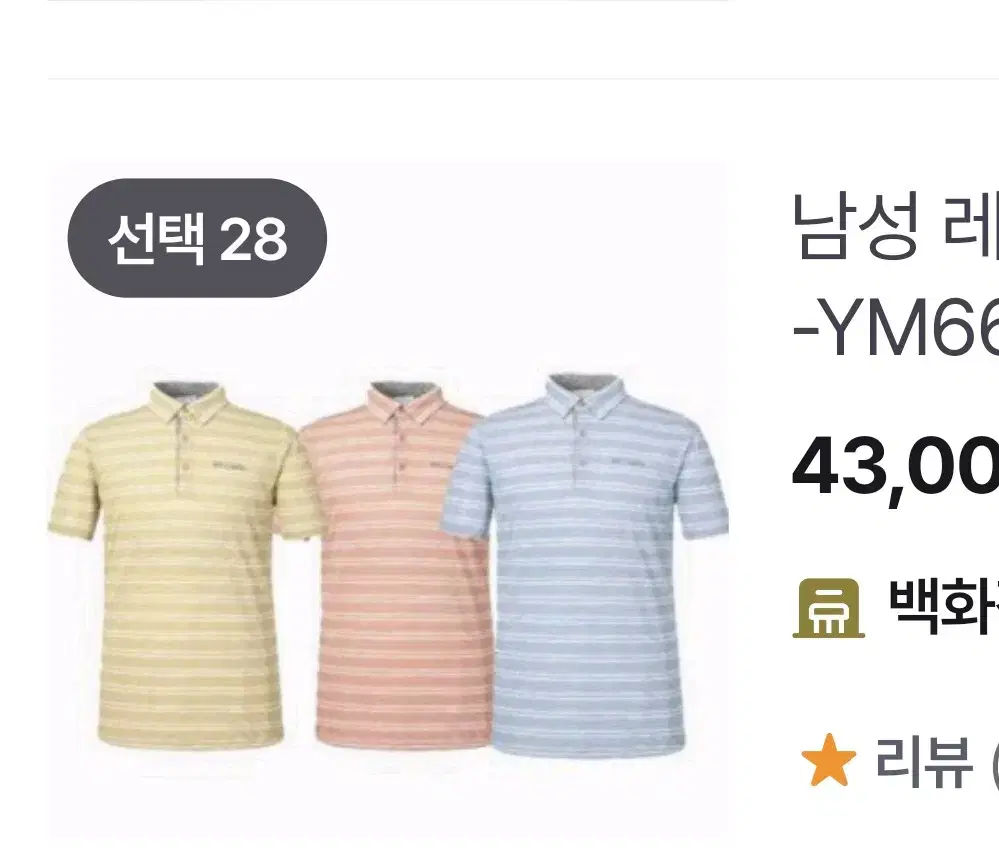Click the chest logo on pink shirt
999x867 pixels.
coord(440,464)
